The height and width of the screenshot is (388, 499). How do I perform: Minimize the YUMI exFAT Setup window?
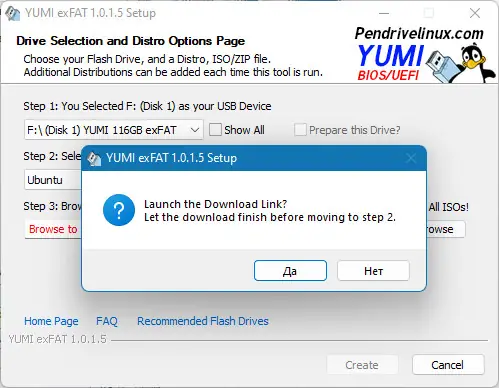(x=384, y=13)
